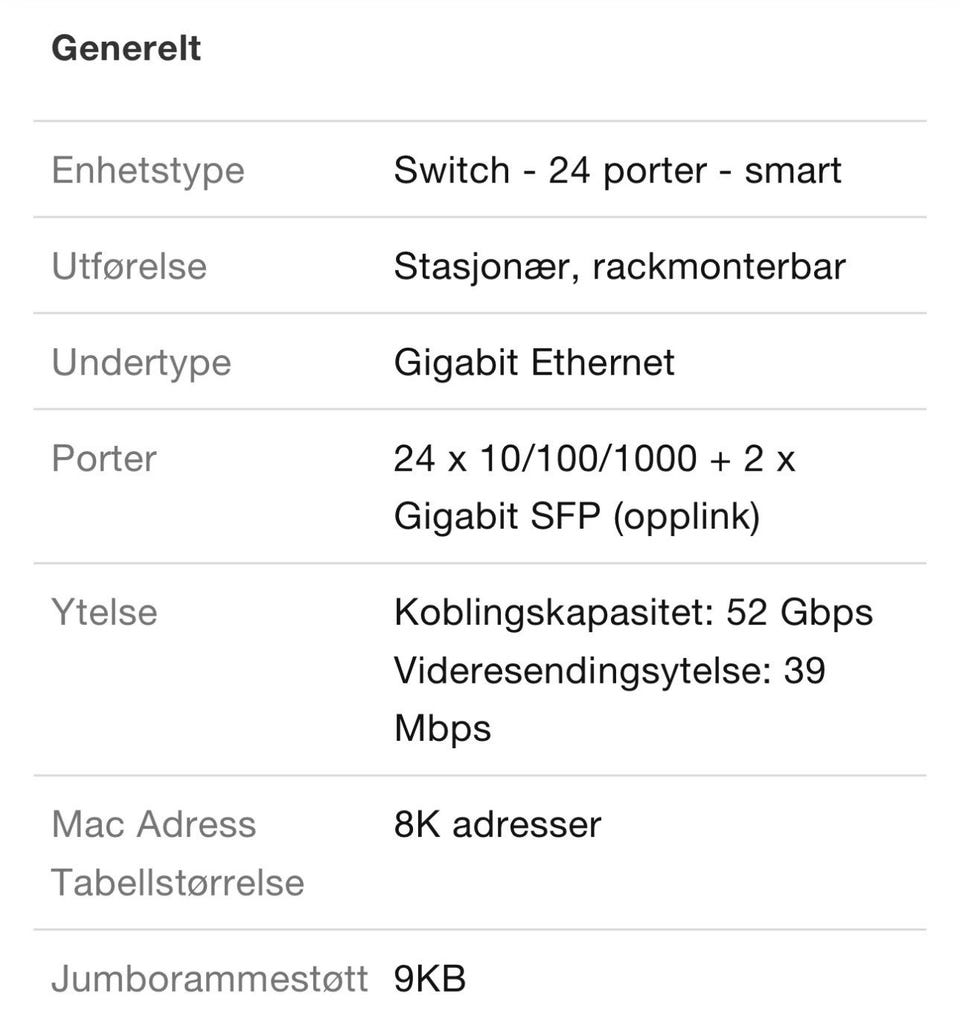
Task: Select the 24 x 10/100/1000 port text
Action: pos(545,459)
